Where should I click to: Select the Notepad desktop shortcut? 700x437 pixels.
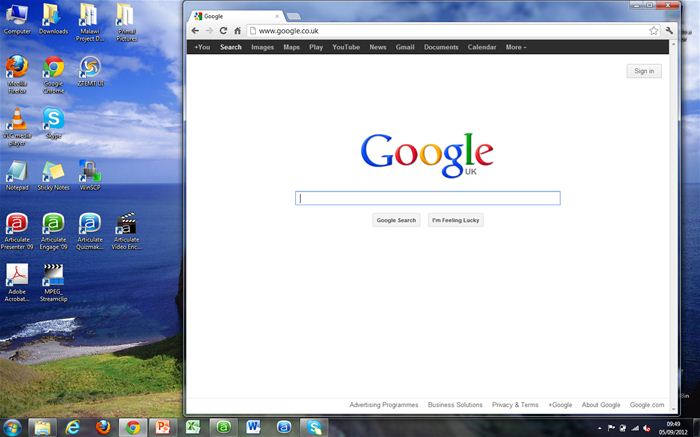(17, 175)
